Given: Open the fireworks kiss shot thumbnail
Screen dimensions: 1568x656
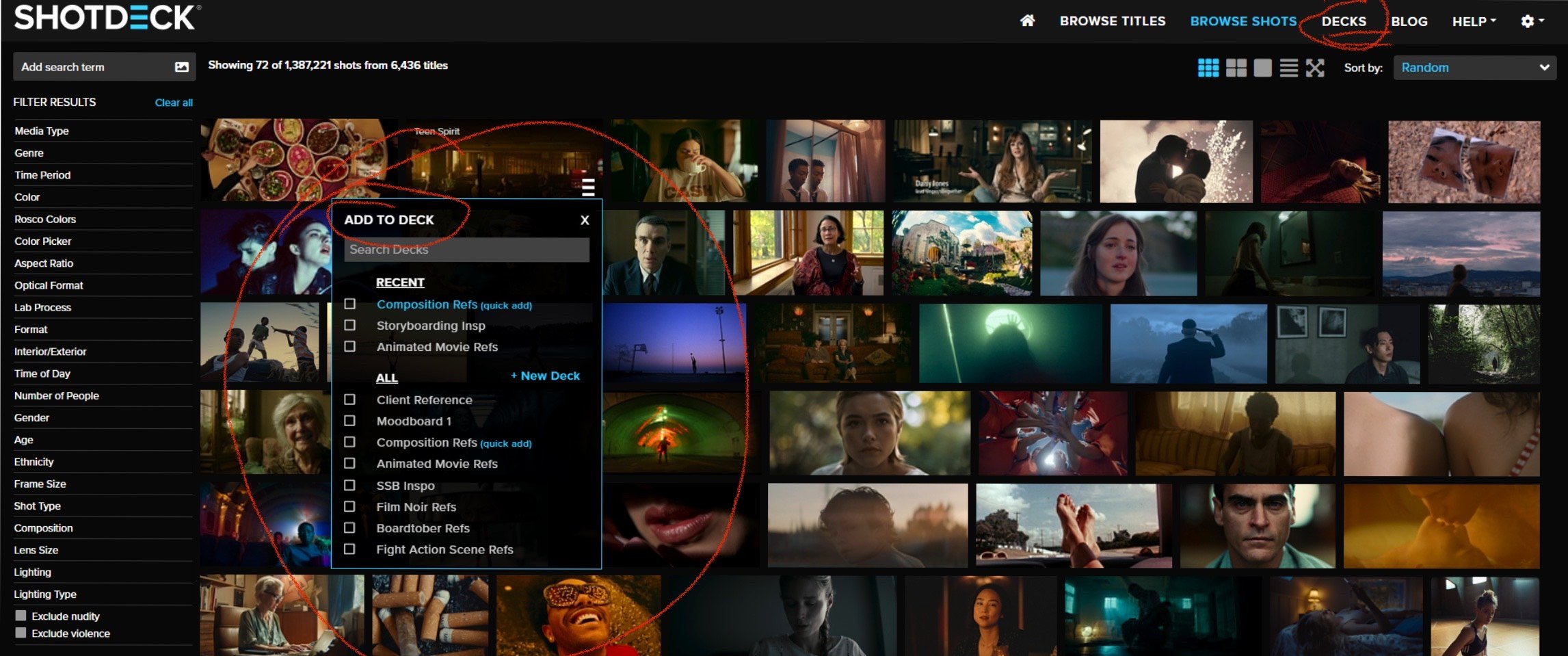Looking at the screenshot, I should click(x=1176, y=161).
